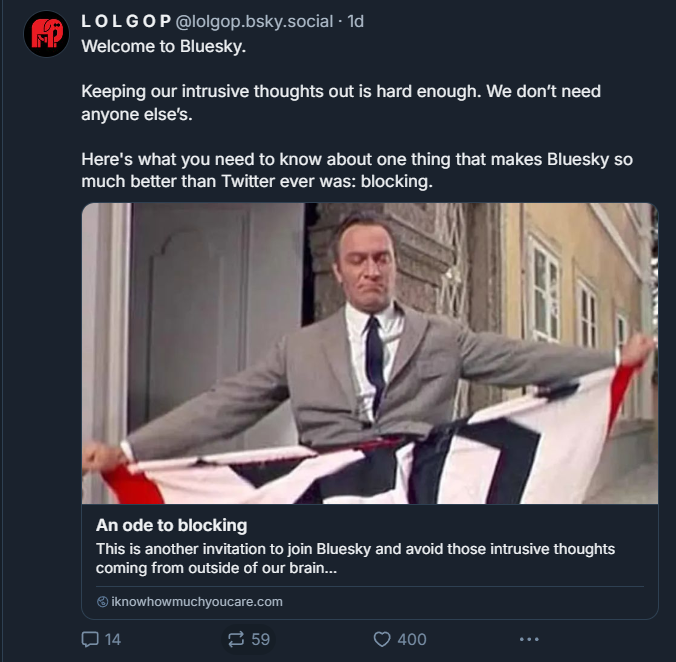Click the reply count 14
676x662 pixels.
click(112, 639)
